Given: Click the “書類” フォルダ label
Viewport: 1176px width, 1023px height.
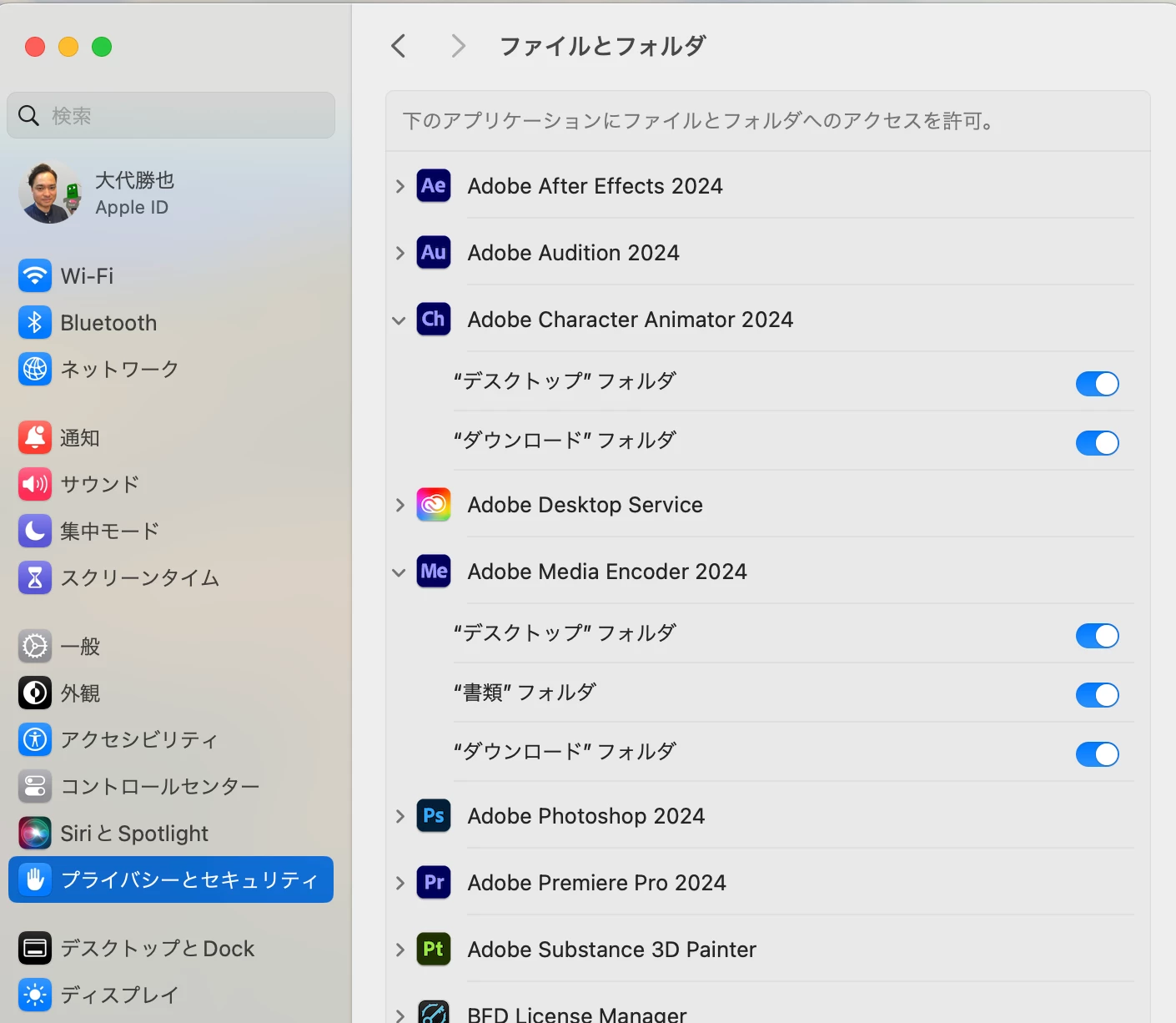Looking at the screenshot, I should 525,692.
